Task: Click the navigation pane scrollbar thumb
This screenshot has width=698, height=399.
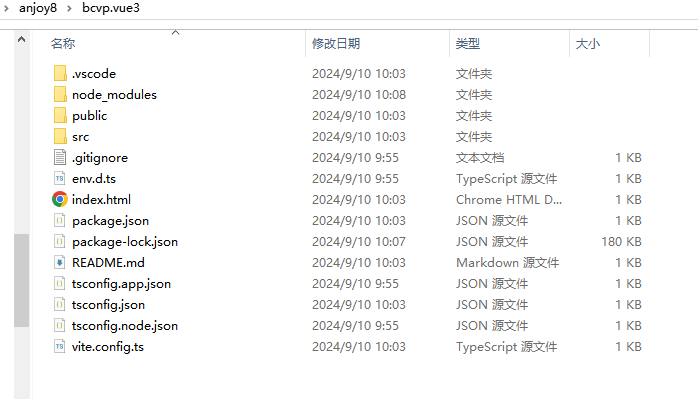Action: [21, 281]
